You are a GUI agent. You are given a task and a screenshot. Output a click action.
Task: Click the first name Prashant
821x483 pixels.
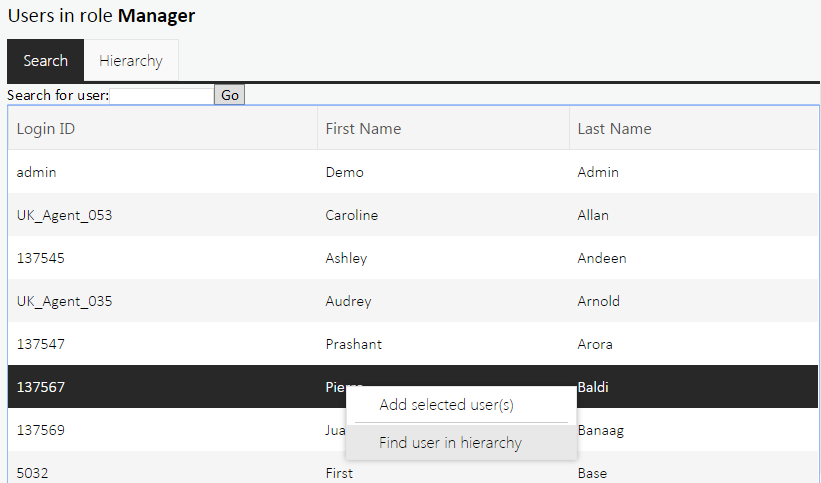354,344
